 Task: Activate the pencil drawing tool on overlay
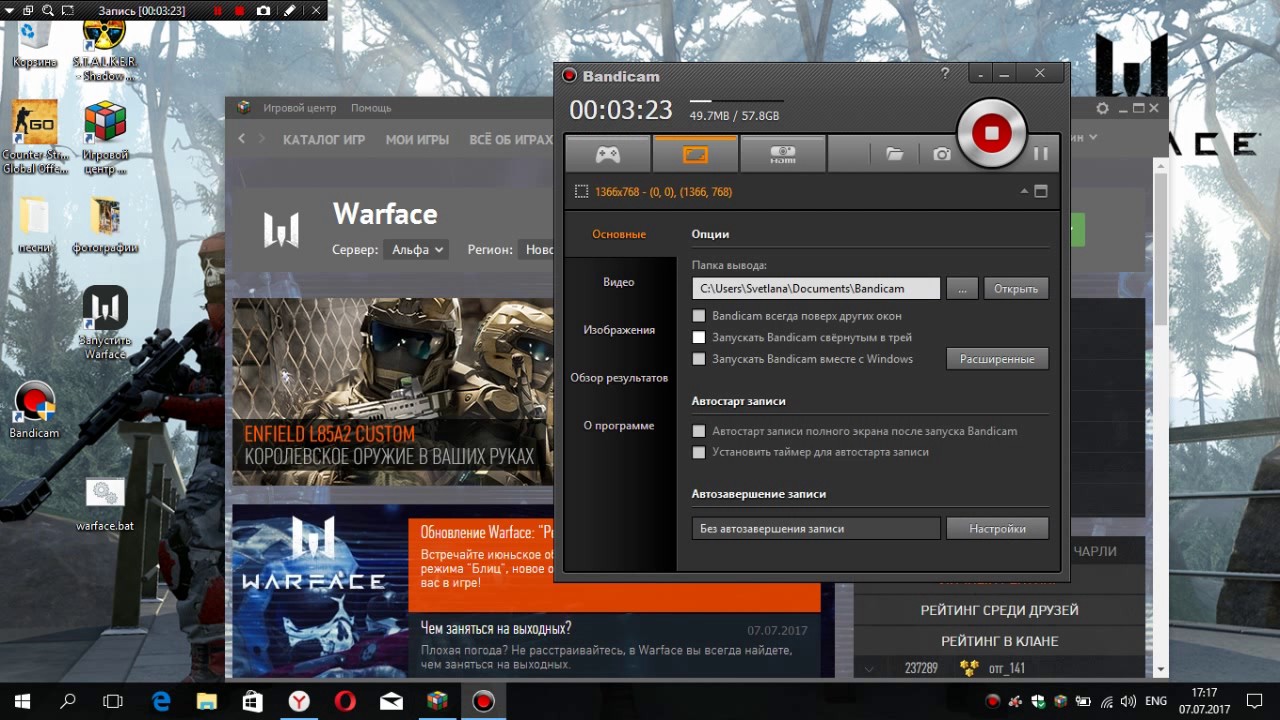(x=289, y=10)
